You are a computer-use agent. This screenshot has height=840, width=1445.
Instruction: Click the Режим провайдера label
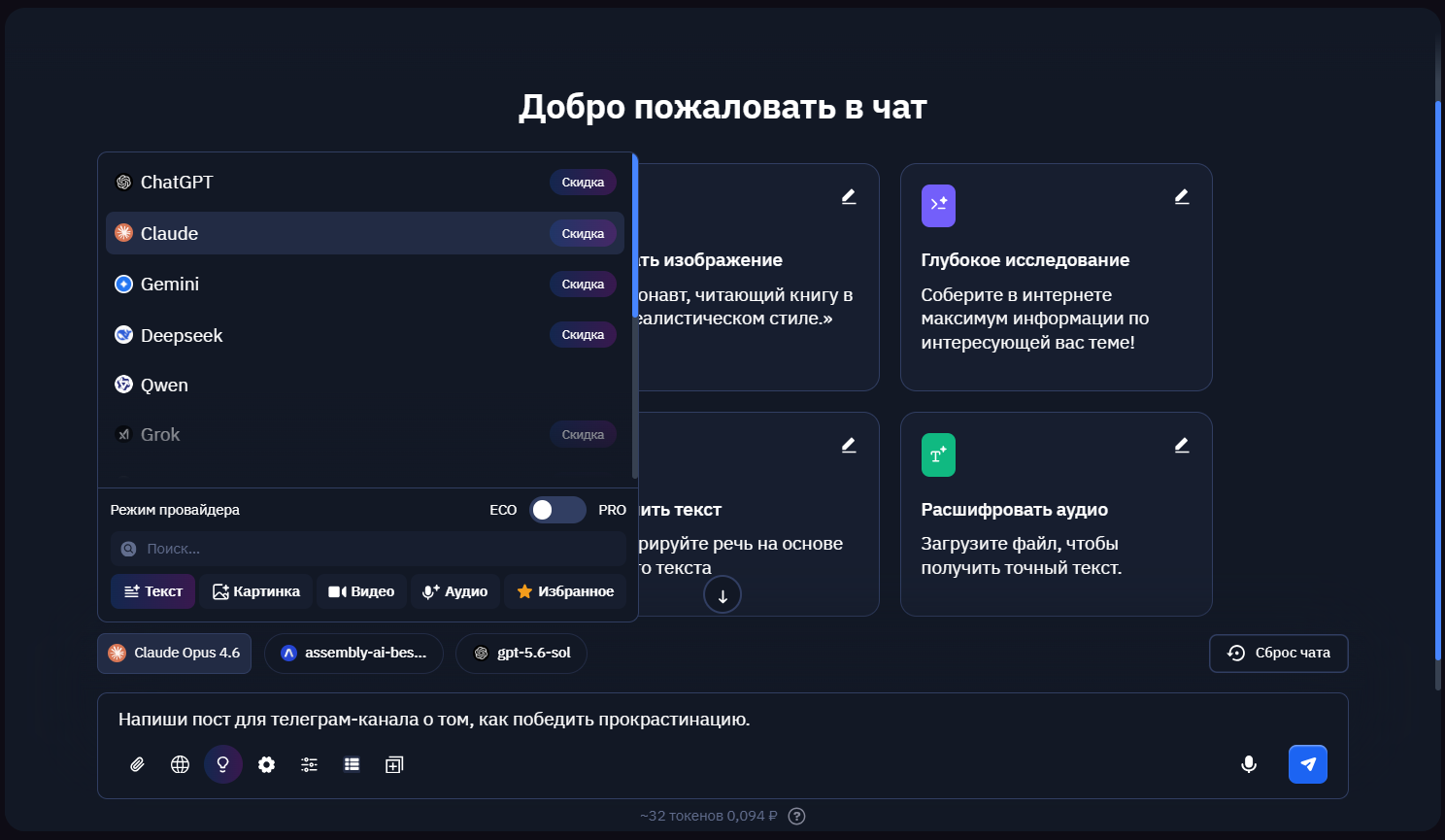pos(175,510)
